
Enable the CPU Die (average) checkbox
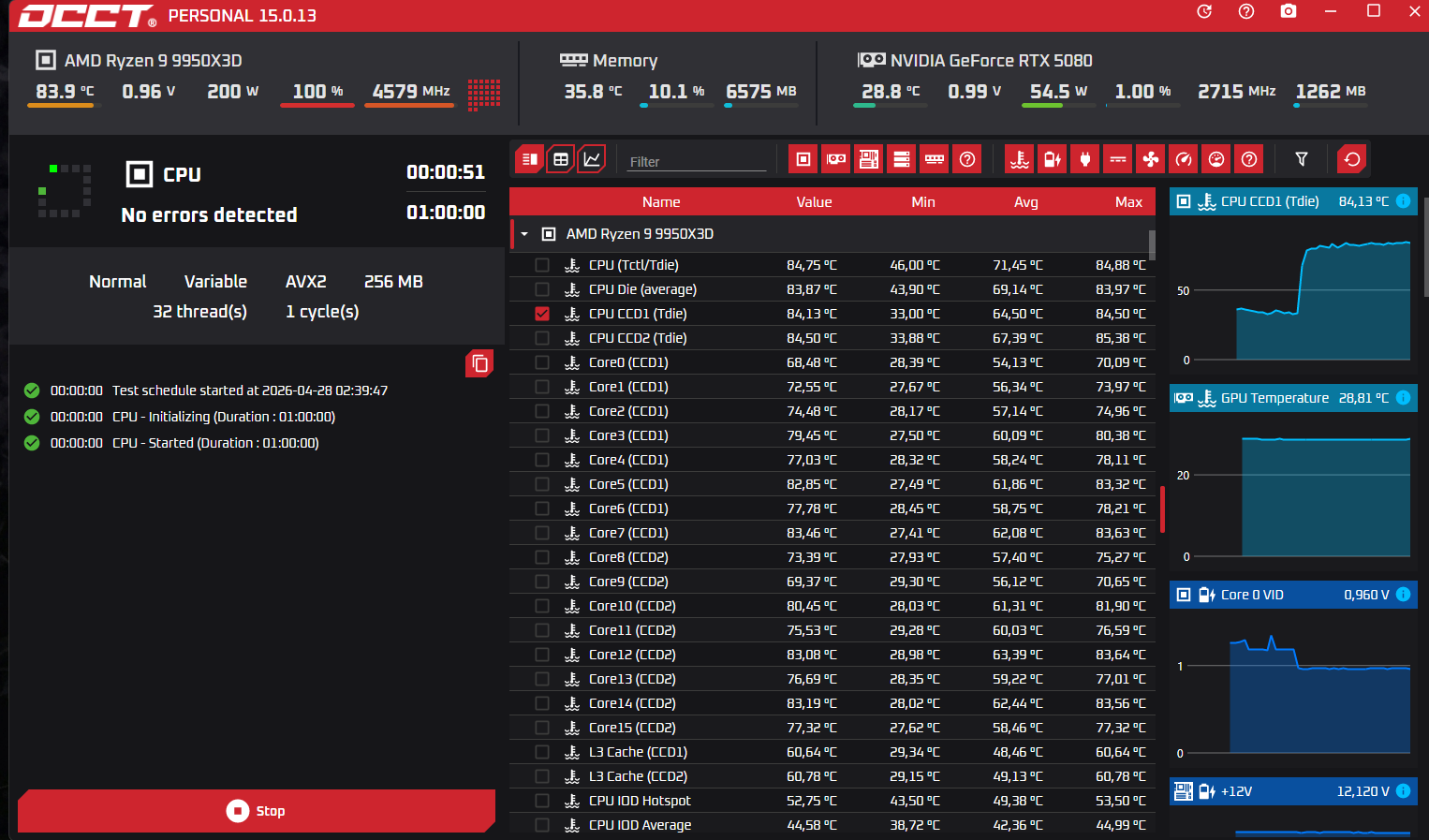542,289
